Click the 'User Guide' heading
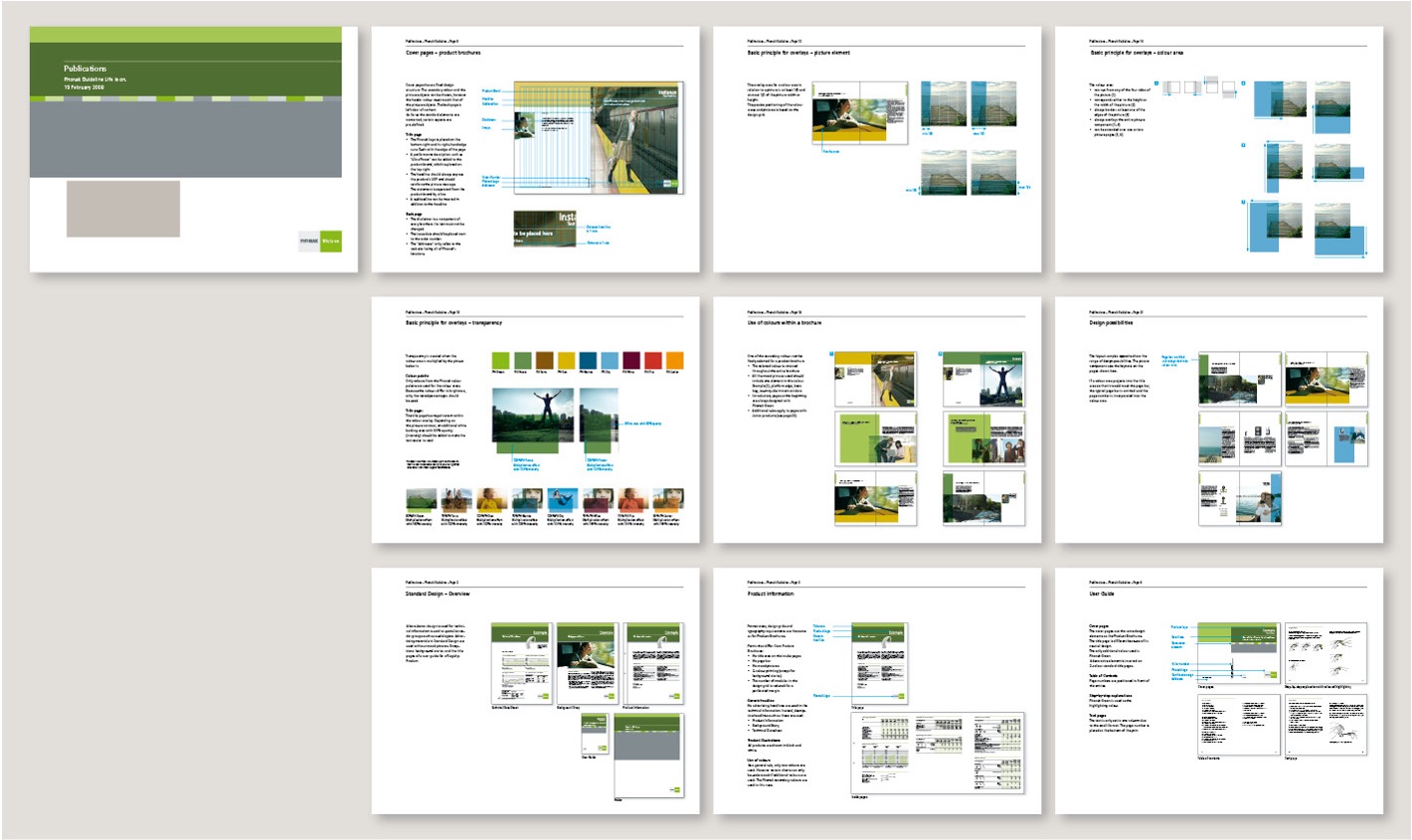This screenshot has height=840, width=1412. pos(1102,593)
